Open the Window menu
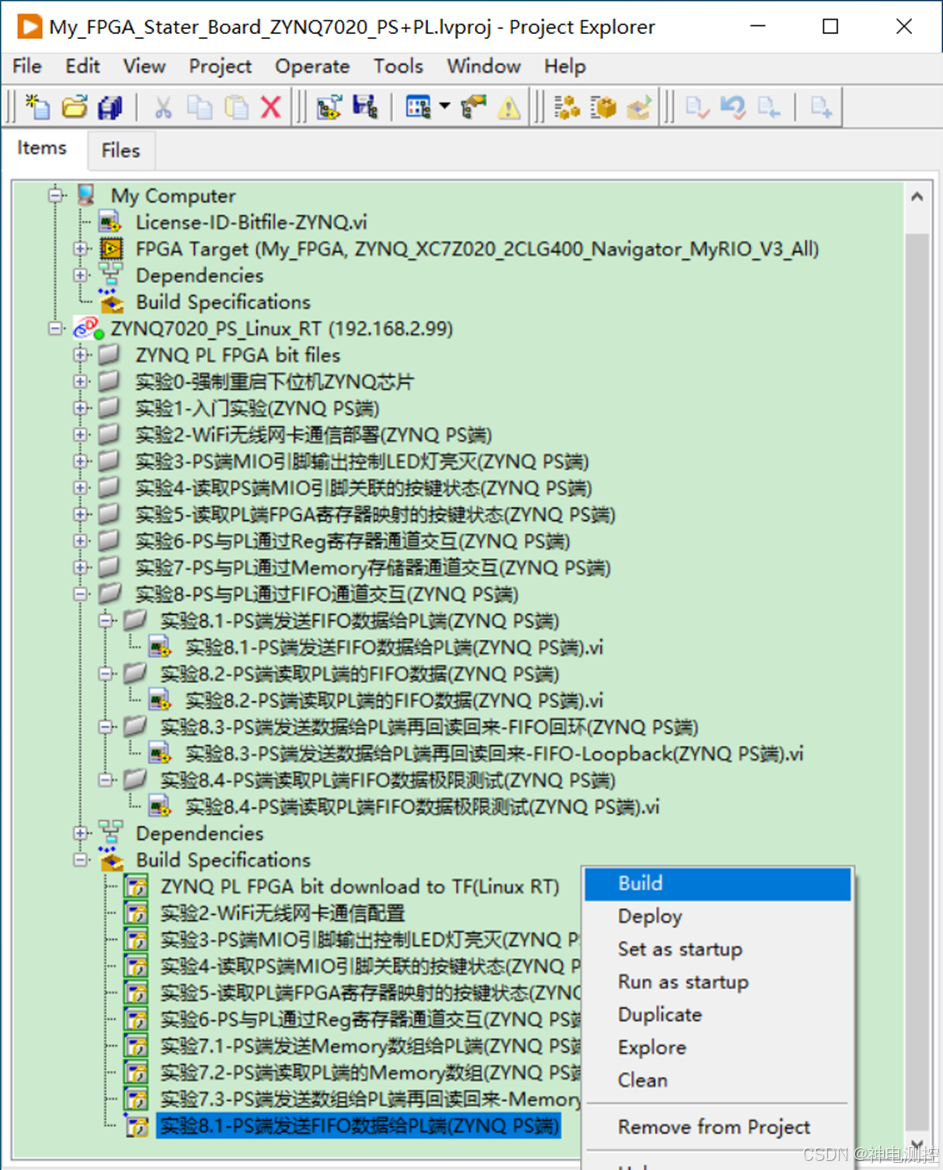943x1170 pixels. click(x=483, y=66)
